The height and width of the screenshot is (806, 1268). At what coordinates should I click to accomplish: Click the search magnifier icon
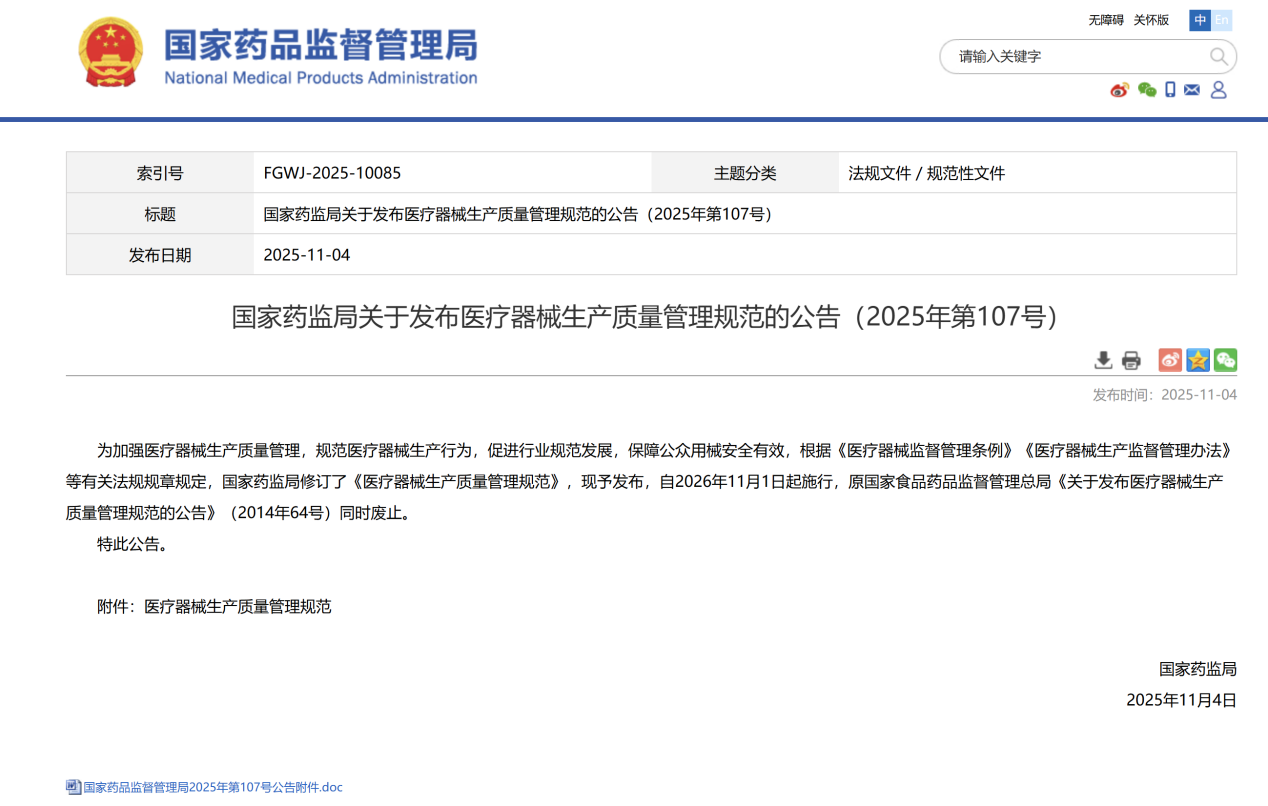[x=1219, y=57]
